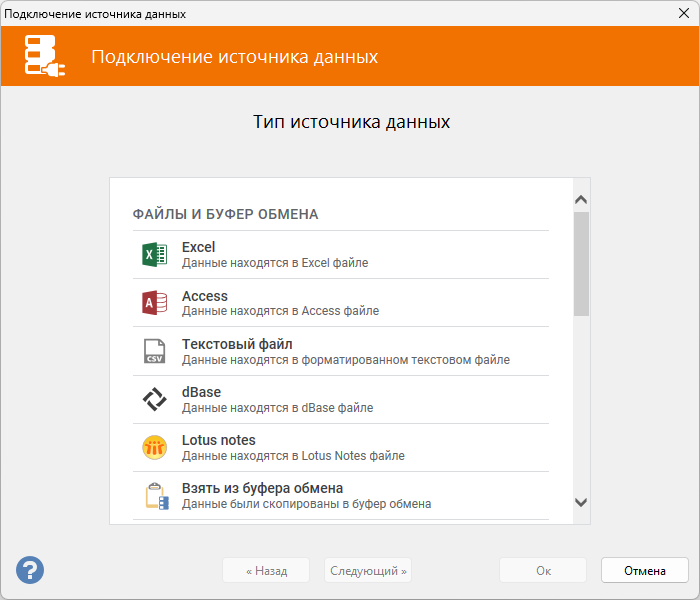
Task: Select "Текстовый файл" source title
Action: (237, 344)
